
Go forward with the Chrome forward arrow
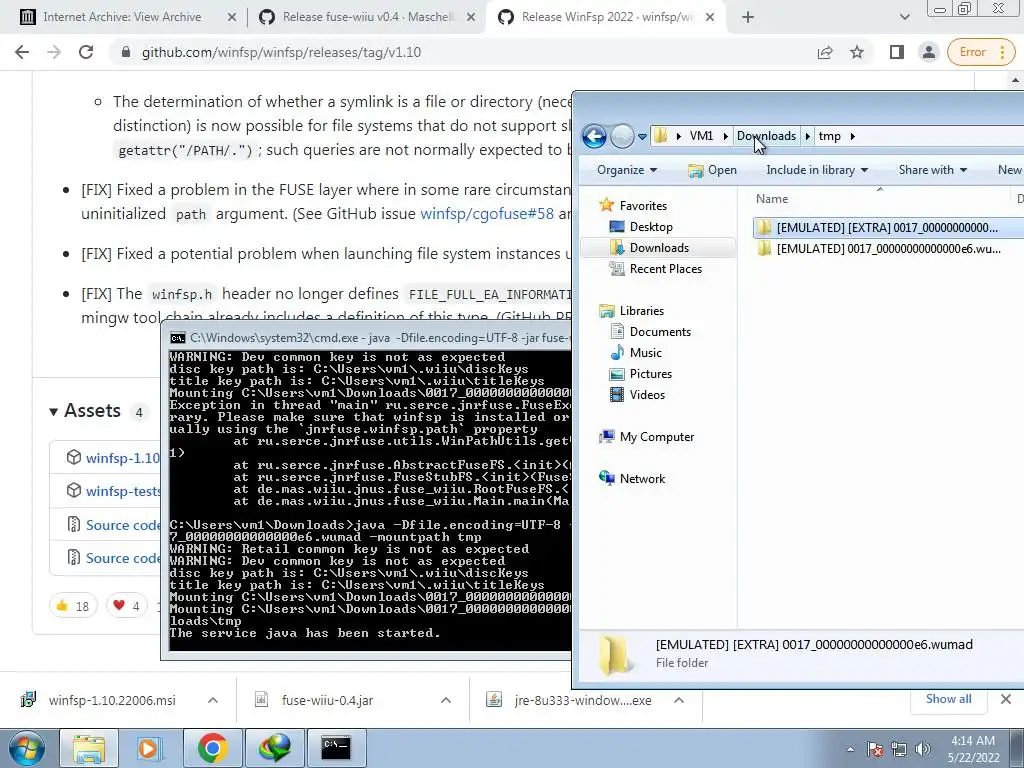pyautogui.click(x=54, y=52)
